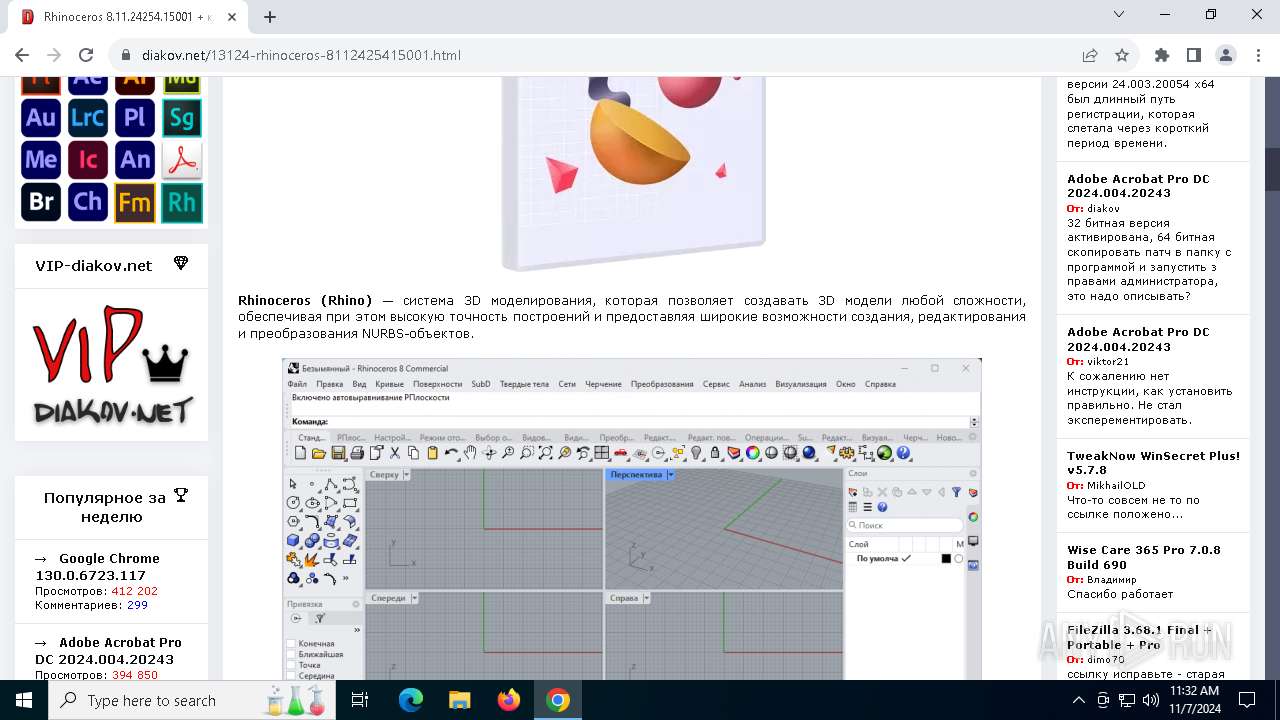The image size is (1280, 720).
Task: Click the 412 202 view count
Action: (x=134, y=591)
